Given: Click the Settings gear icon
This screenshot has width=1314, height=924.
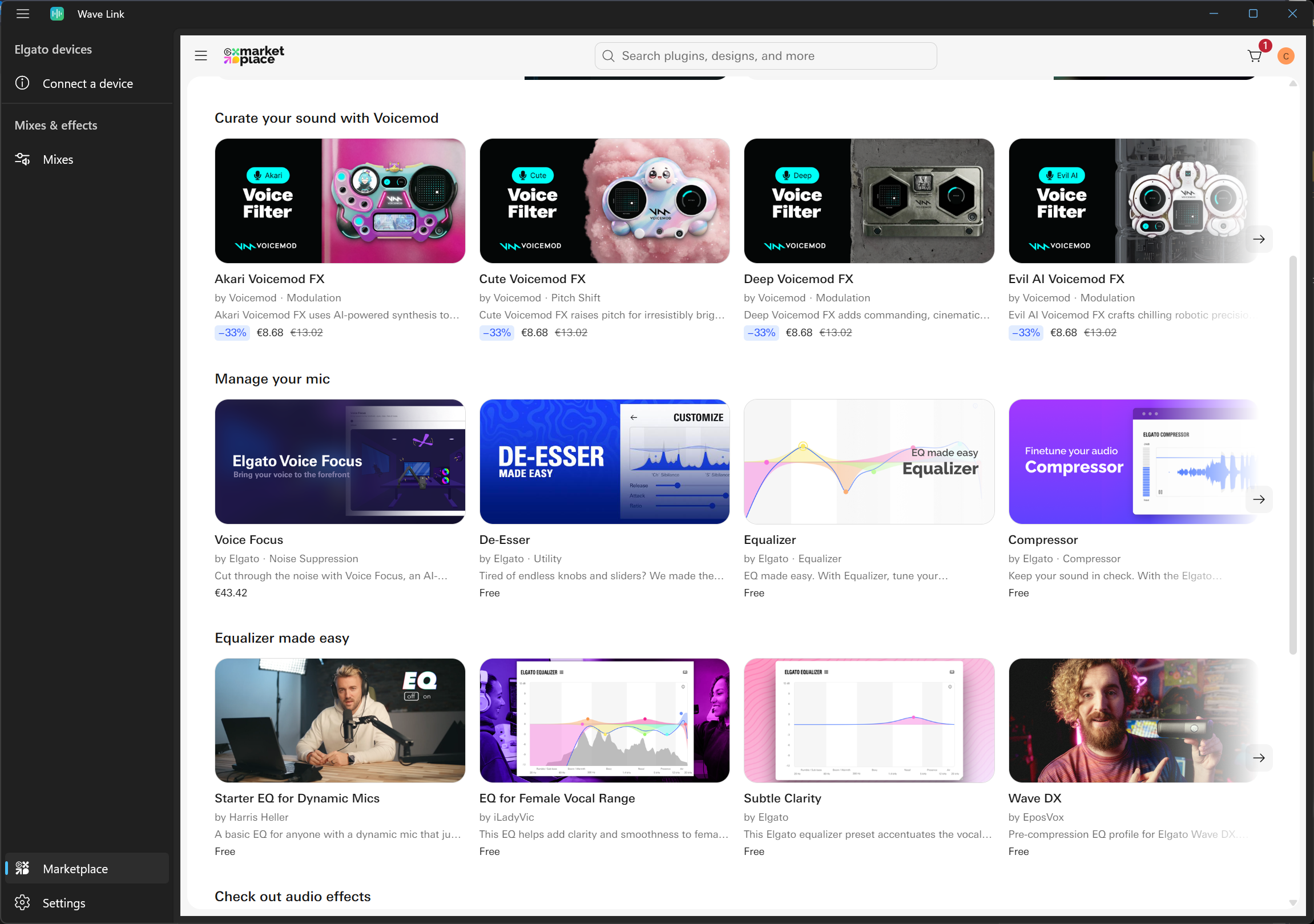Looking at the screenshot, I should coord(22,902).
